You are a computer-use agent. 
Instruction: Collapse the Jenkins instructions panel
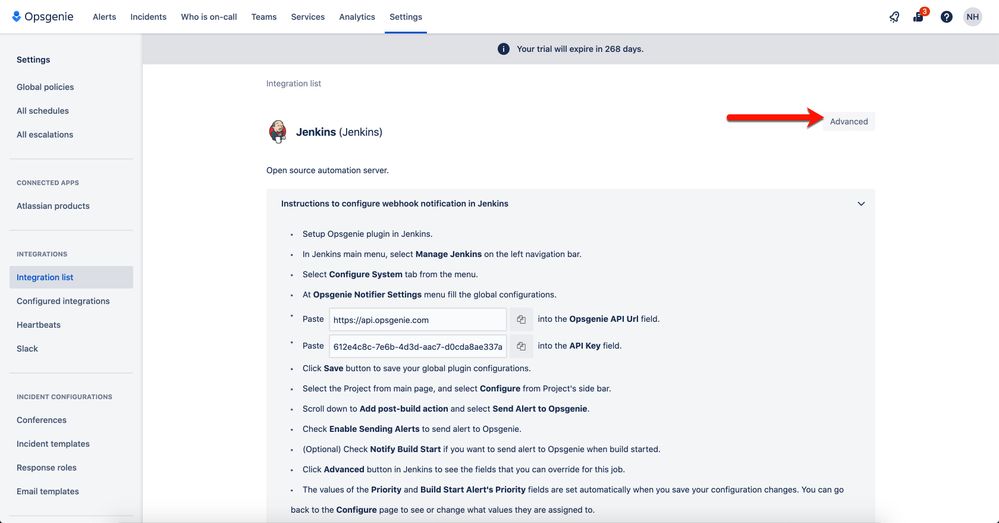(x=861, y=204)
